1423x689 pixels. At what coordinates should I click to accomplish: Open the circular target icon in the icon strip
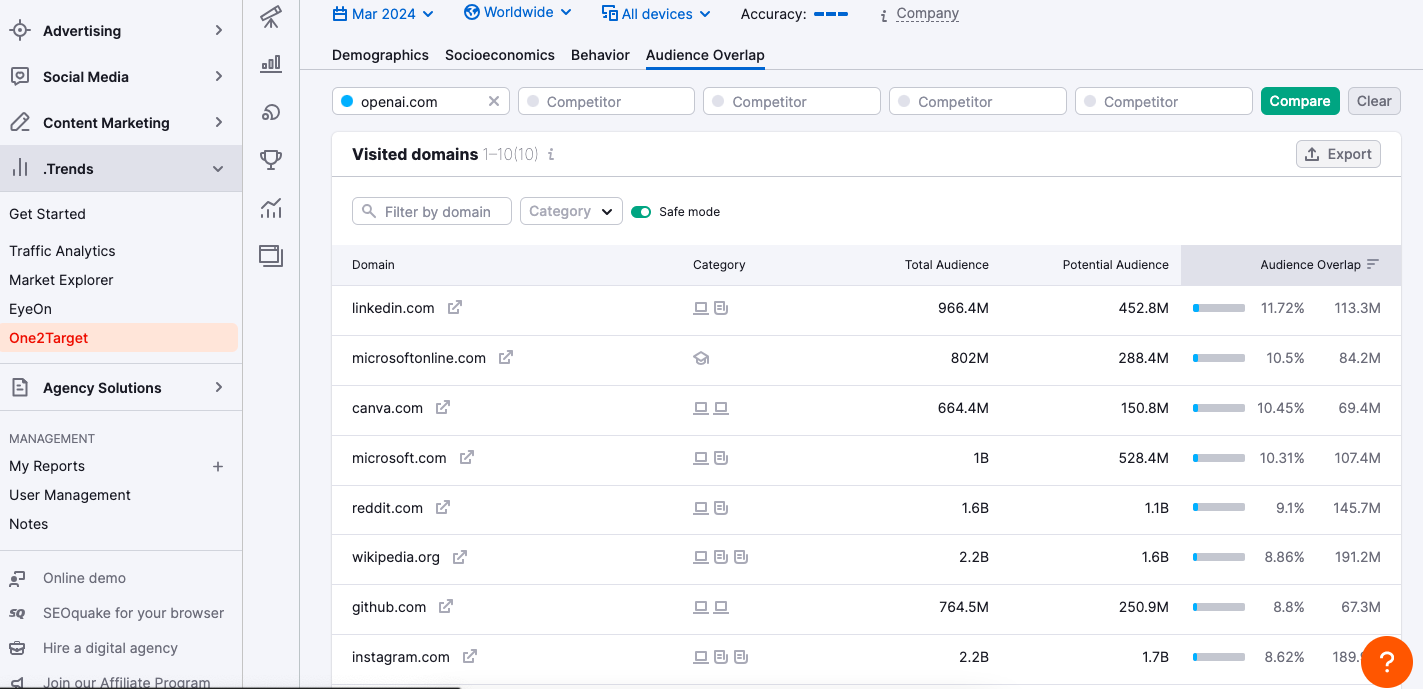click(x=270, y=111)
